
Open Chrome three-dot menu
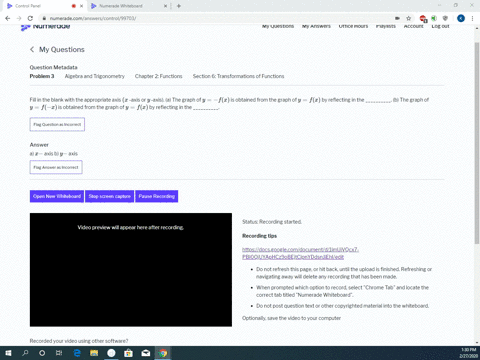pos(472,18)
